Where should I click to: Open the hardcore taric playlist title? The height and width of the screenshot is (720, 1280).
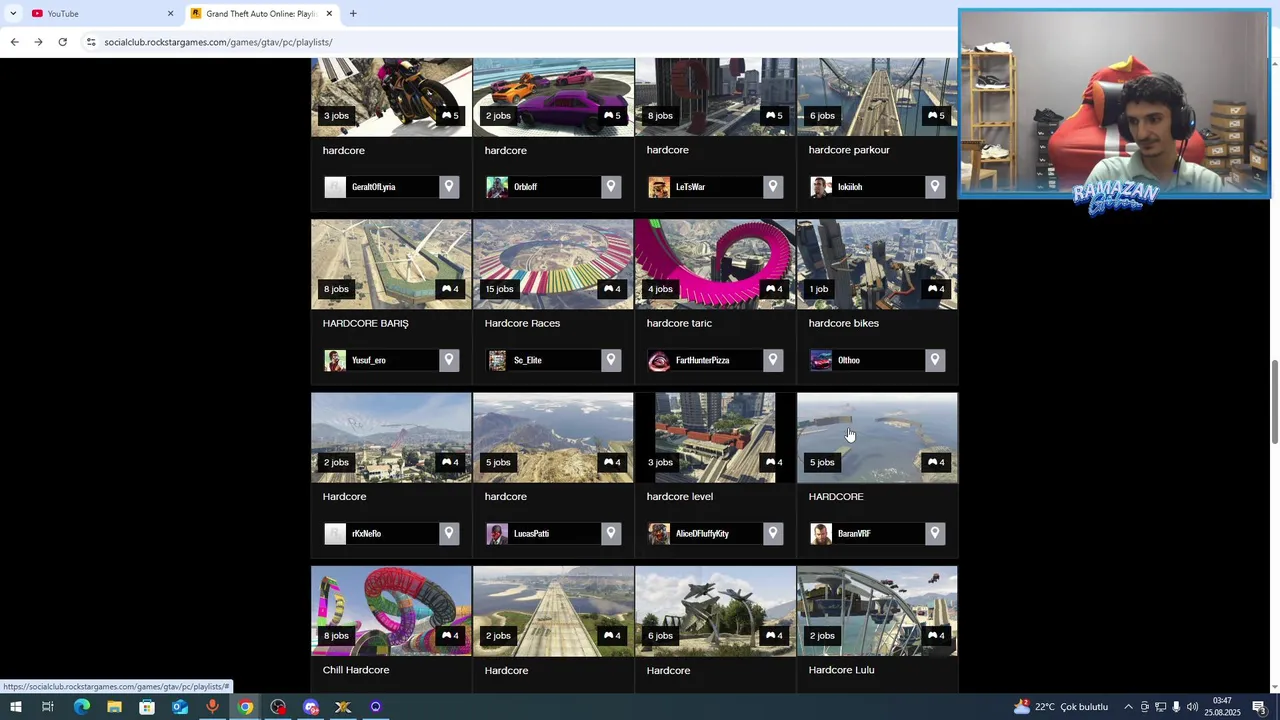tap(679, 323)
